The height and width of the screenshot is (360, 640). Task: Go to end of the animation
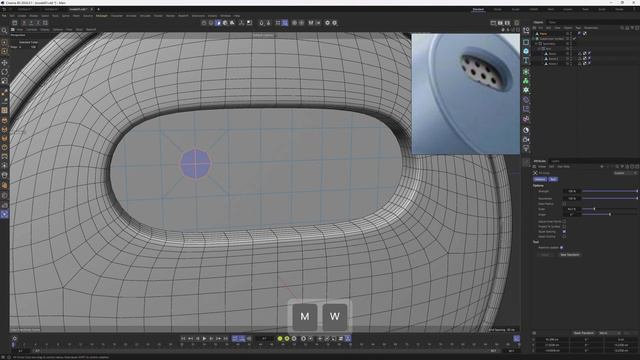(x=225, y=338)
